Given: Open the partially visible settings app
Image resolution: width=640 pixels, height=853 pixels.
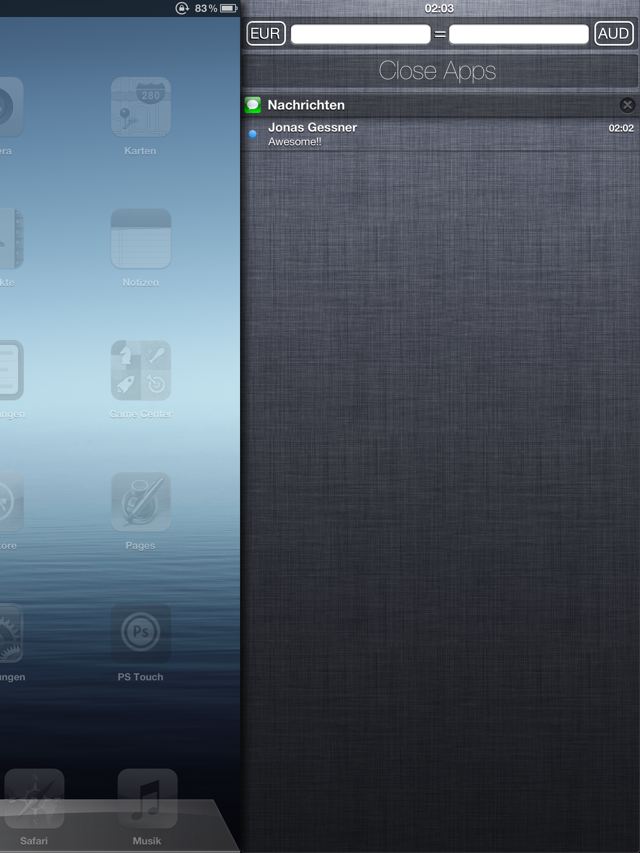Looking at the screenshot, I should (x=10, y=633).
